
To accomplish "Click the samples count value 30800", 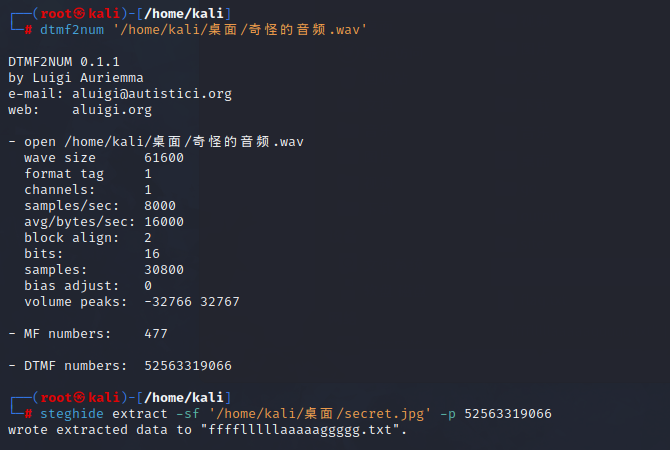I will (x=164, y=270).
